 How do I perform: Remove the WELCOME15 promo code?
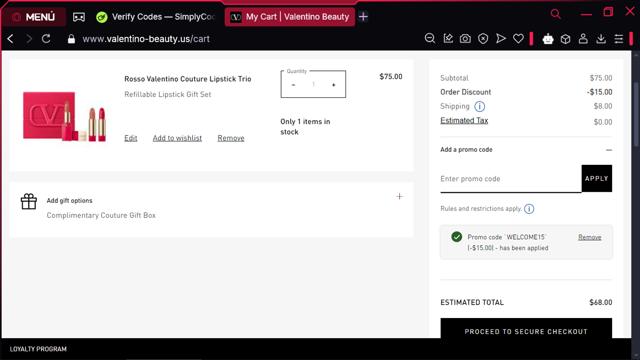tap(589, 237)
